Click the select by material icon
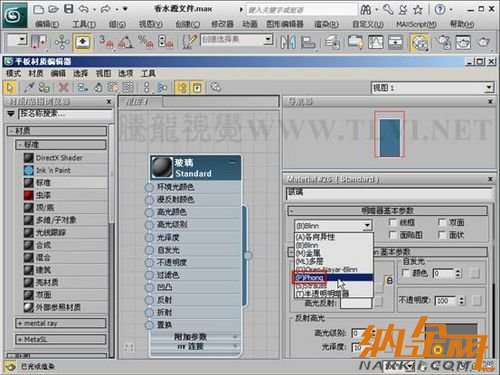This screenshot has height=375, width=500. tap(216, 88)
